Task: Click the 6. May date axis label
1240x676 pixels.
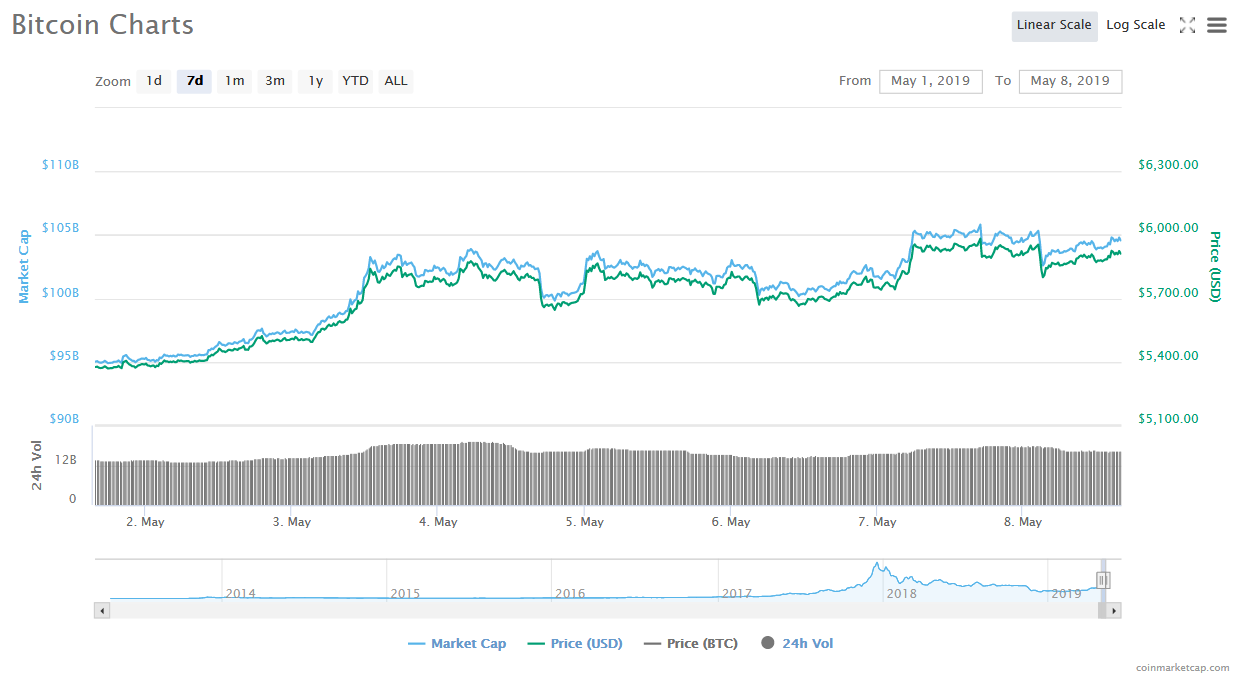Action: click(731, 522)
